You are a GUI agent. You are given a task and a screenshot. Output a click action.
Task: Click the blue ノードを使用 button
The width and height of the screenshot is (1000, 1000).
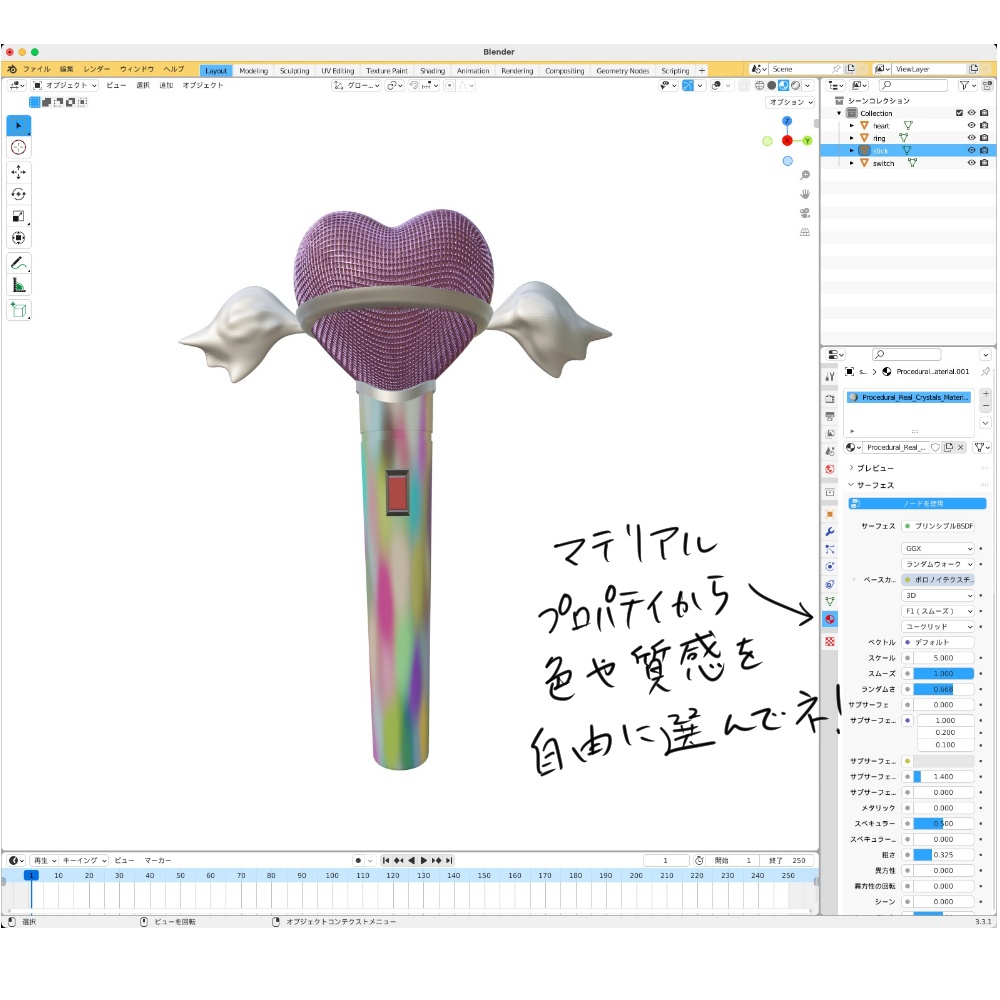coord(920,503)
